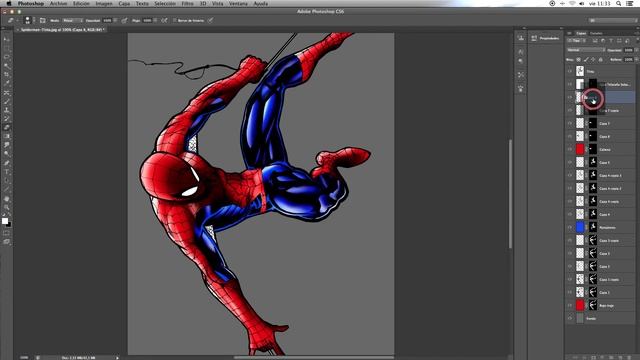Open the brush panel toggle in options bar
Image resolution: width=640 pixels, height=360 pixels.
click(x=42, y=20)
